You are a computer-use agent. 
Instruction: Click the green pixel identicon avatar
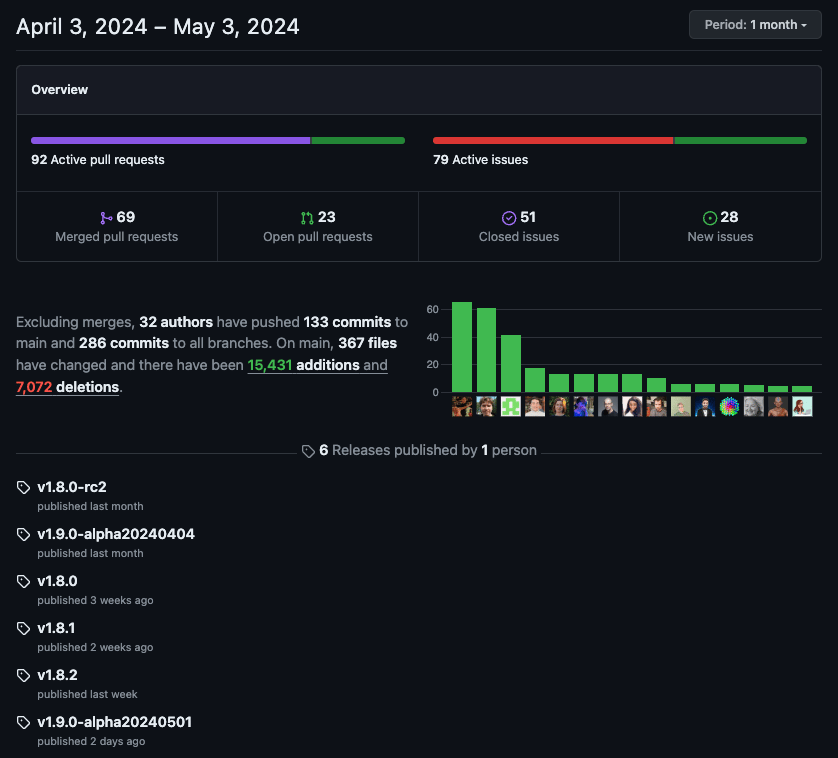(510, 407)
